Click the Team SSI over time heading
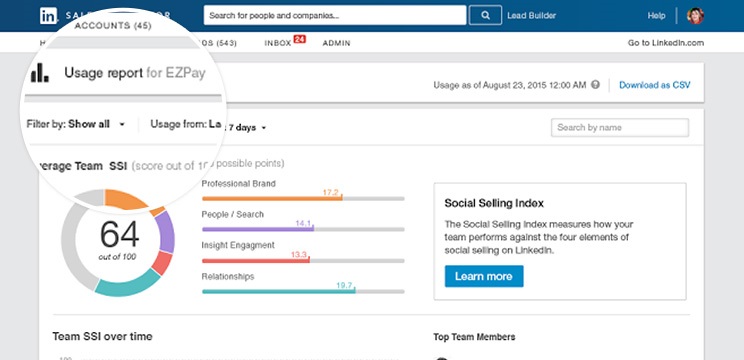This screenshot has height=360, width=744. pyautogui.click(x=102, y=336)
